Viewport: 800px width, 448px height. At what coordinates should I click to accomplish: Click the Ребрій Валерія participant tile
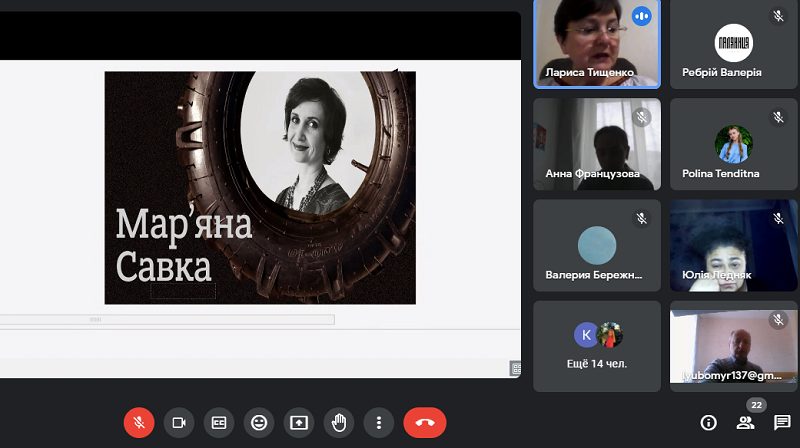(x=734, y=44)
